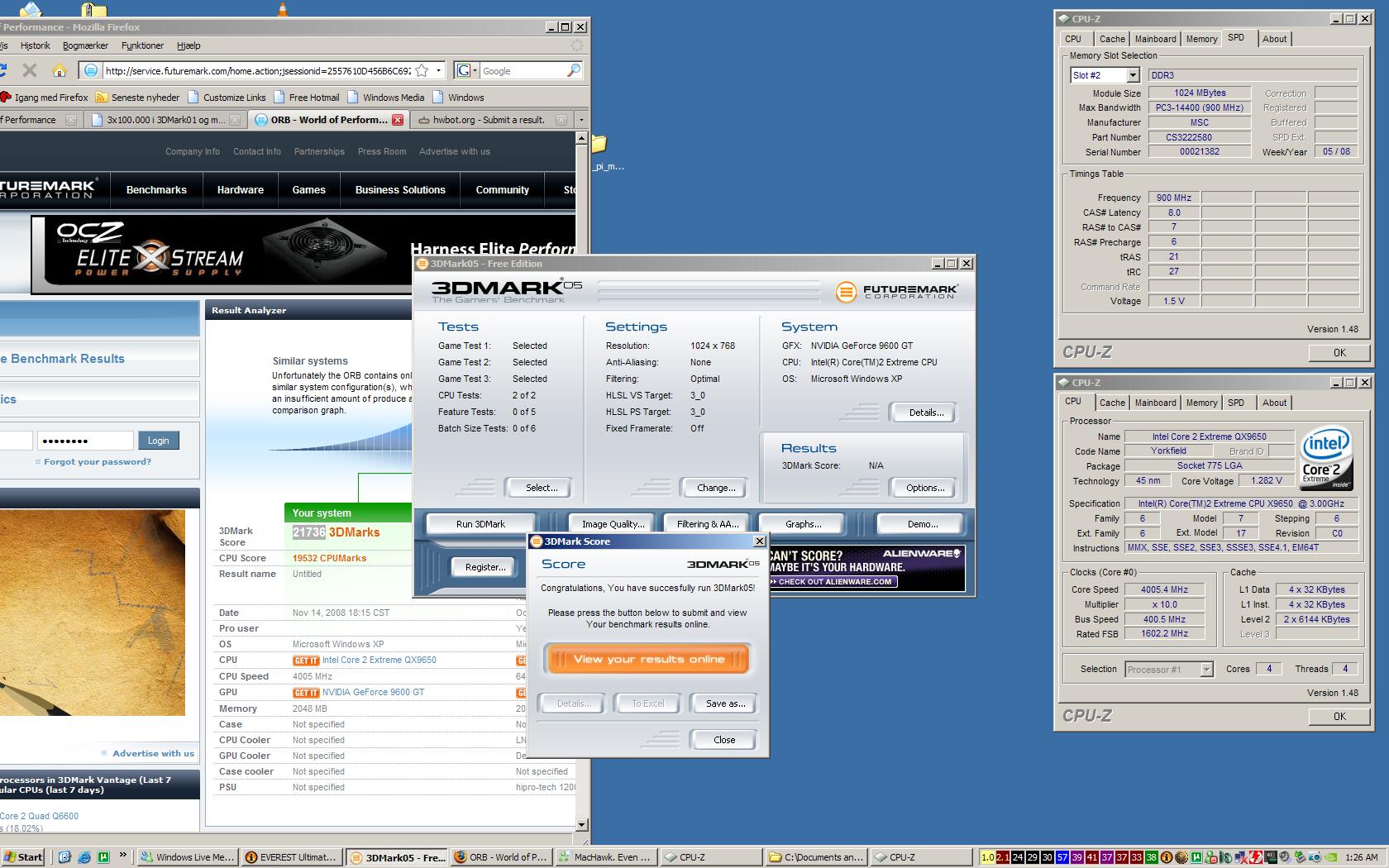Click the password field on Futuremark page

pos(85,441)
